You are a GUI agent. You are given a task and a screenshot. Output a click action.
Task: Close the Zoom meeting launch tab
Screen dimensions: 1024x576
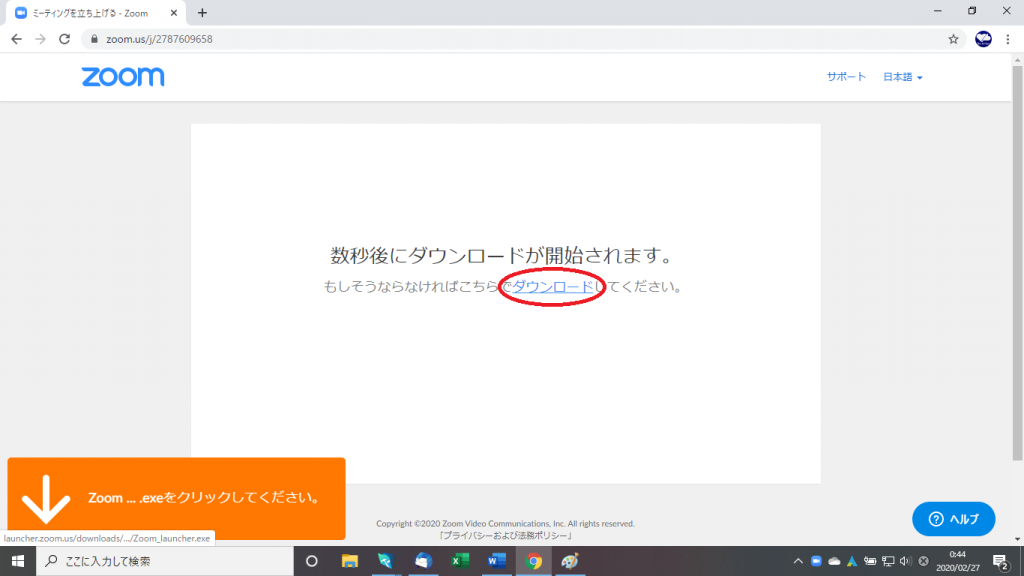point(174,12)
